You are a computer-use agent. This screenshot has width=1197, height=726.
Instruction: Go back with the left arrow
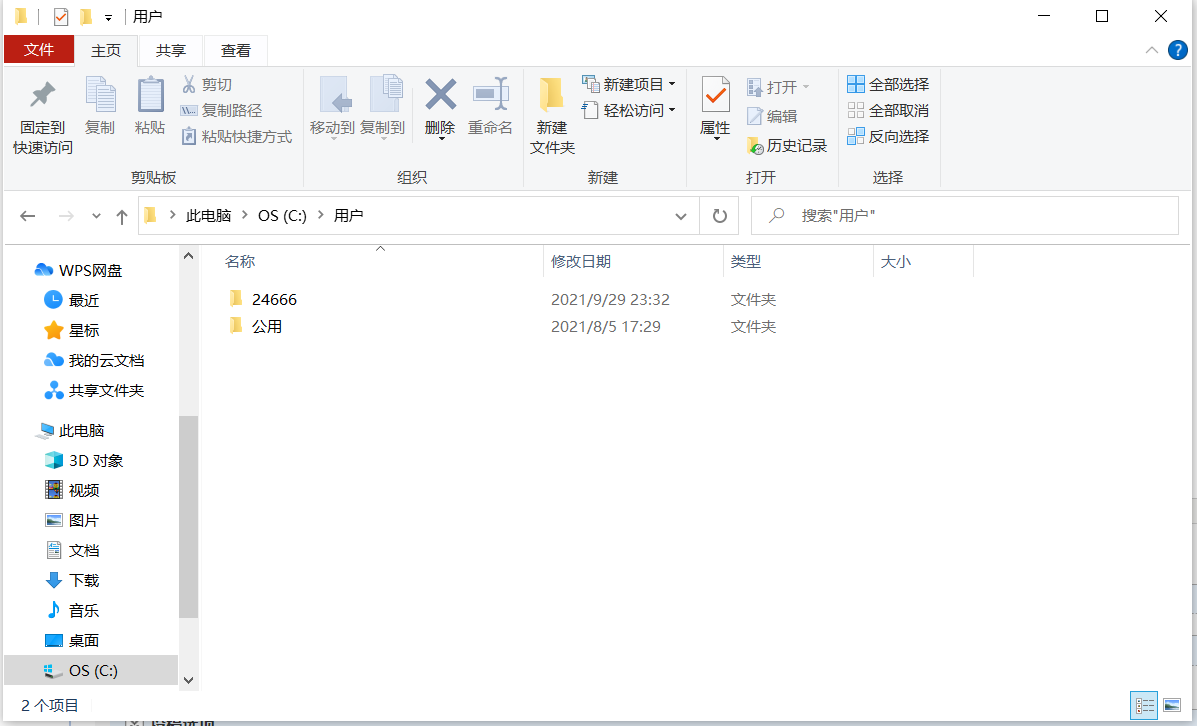click(x=27, y=216)
